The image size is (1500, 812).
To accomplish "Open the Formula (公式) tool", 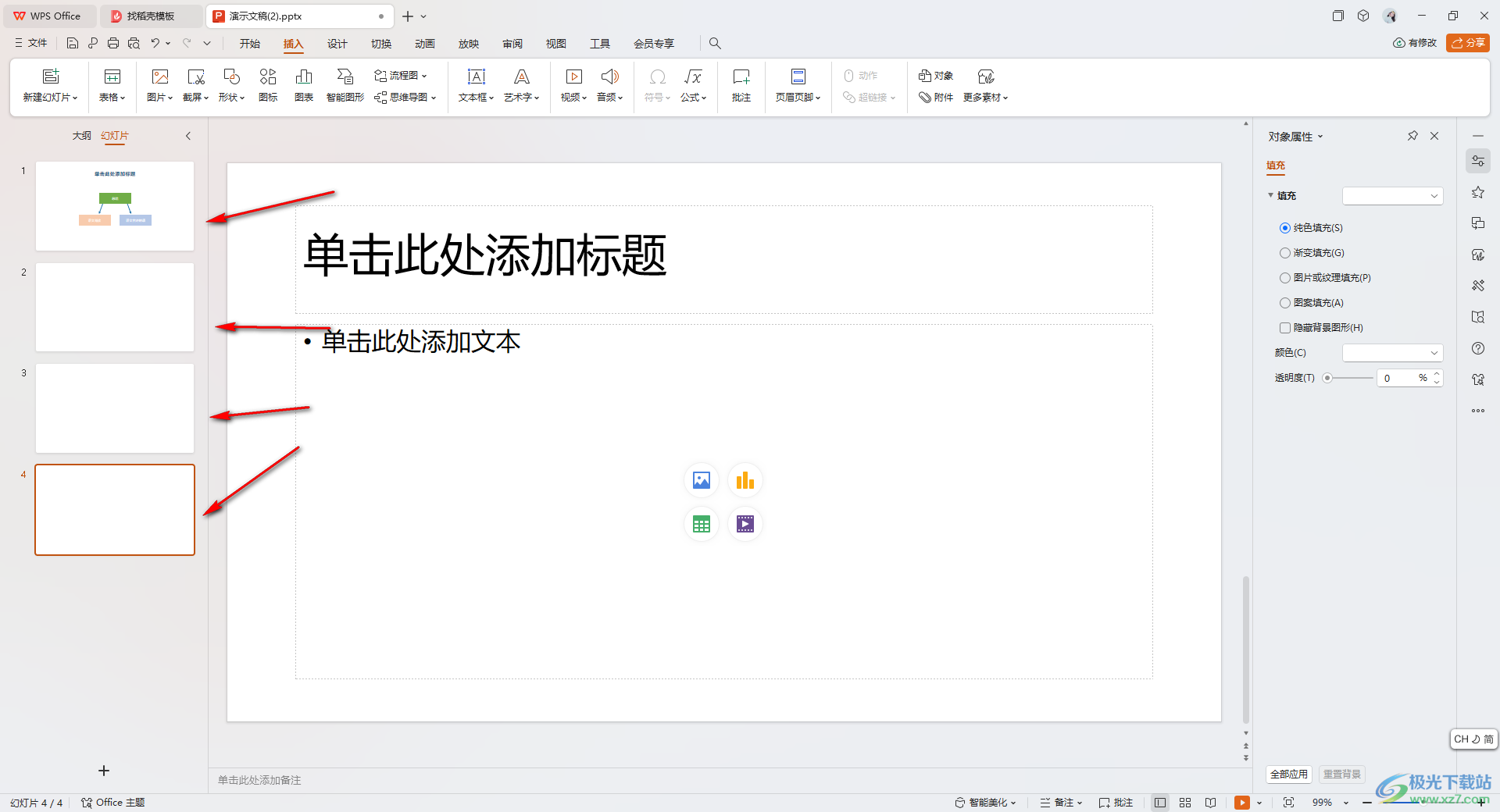I will [694, 84].
